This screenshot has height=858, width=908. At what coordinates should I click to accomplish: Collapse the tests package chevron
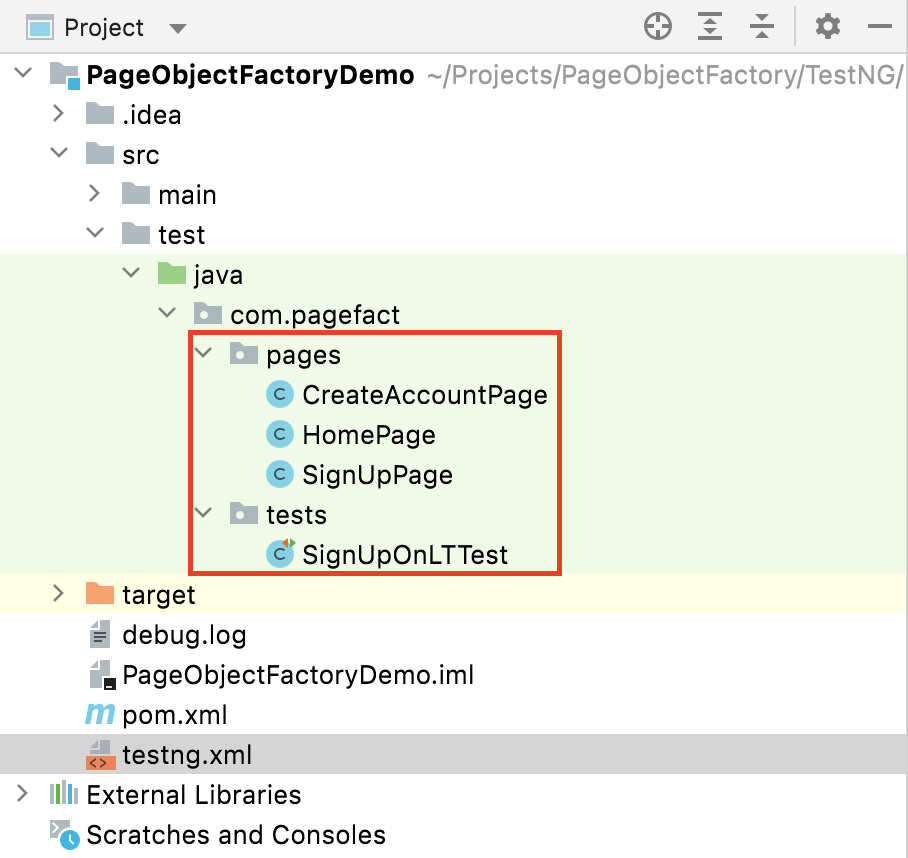pos(205,514)
